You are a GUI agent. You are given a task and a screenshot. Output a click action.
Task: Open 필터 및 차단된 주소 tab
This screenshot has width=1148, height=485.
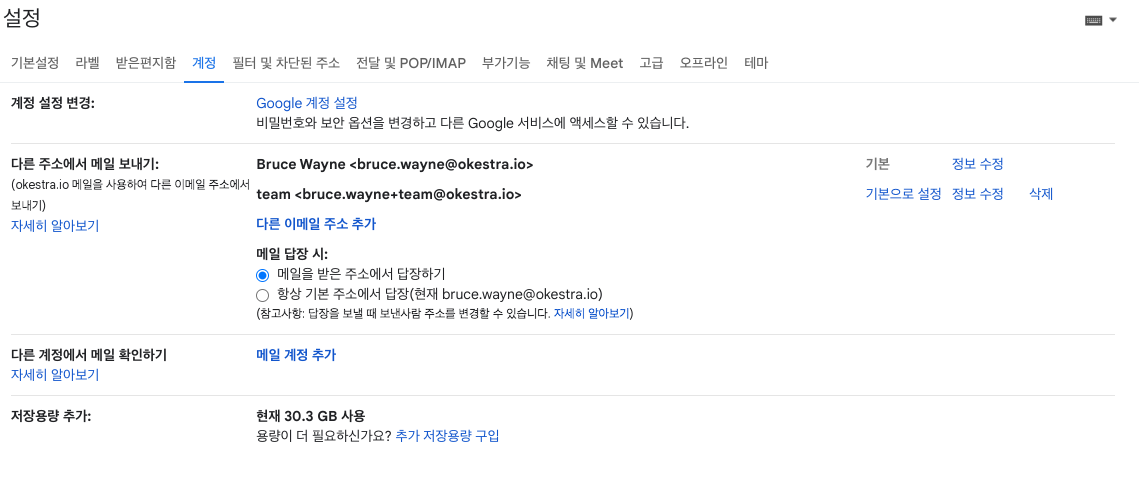286,63
